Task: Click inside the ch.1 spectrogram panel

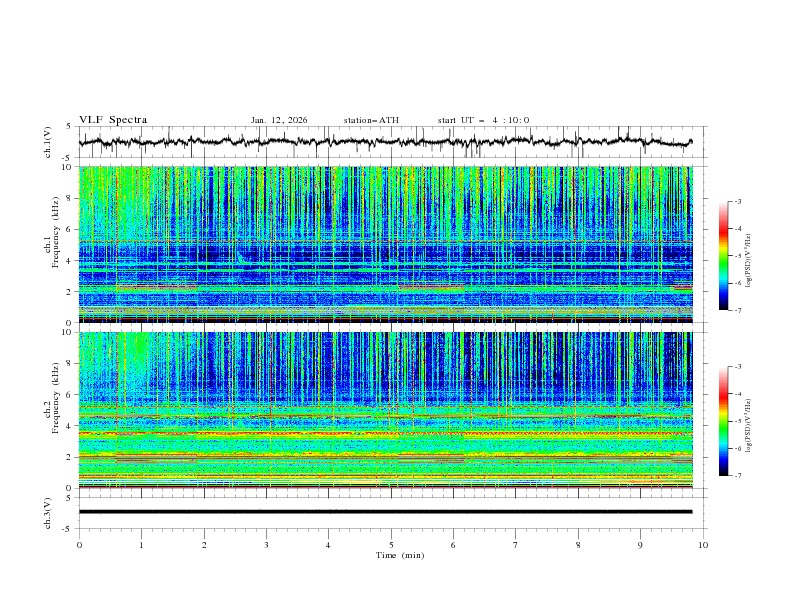Action: click(x=385, y=244)
